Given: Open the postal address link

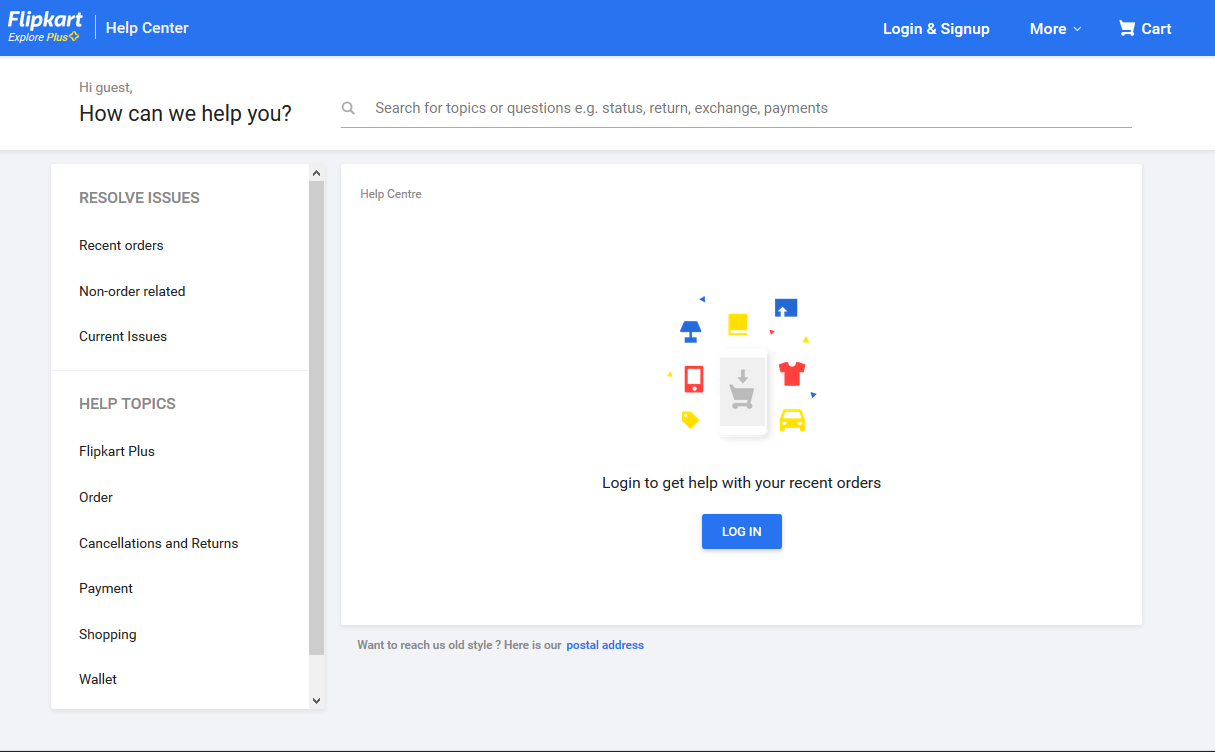Looking at the screenshot, I should (605, 645).
